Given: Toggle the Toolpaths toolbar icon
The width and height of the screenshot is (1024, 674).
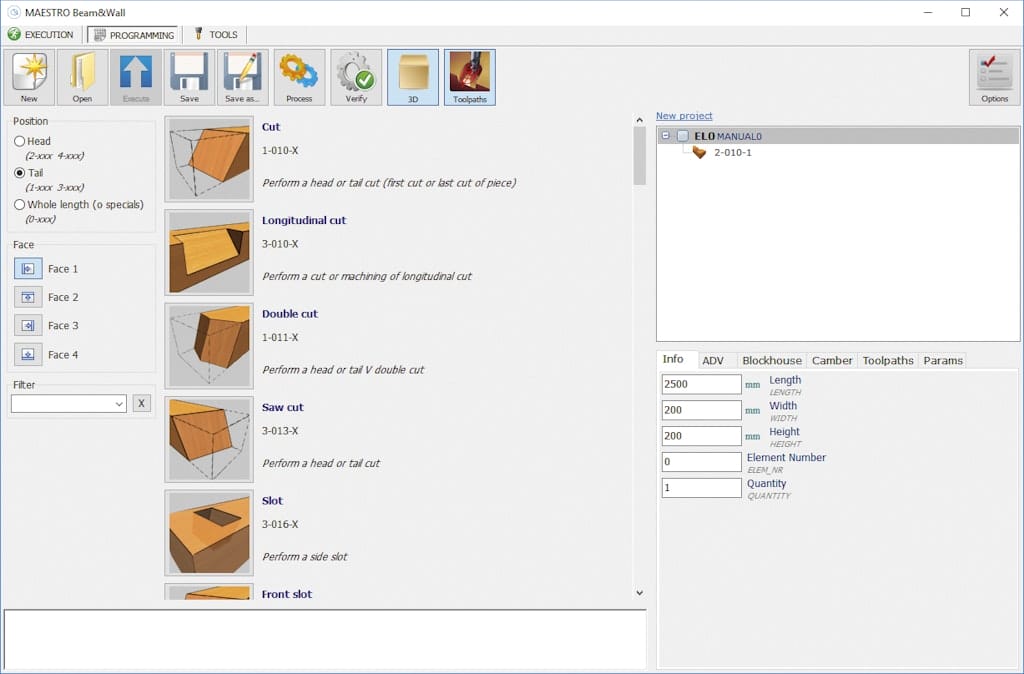Looking at the screenshot, I should pyautogui.click(x=469, y=77).
